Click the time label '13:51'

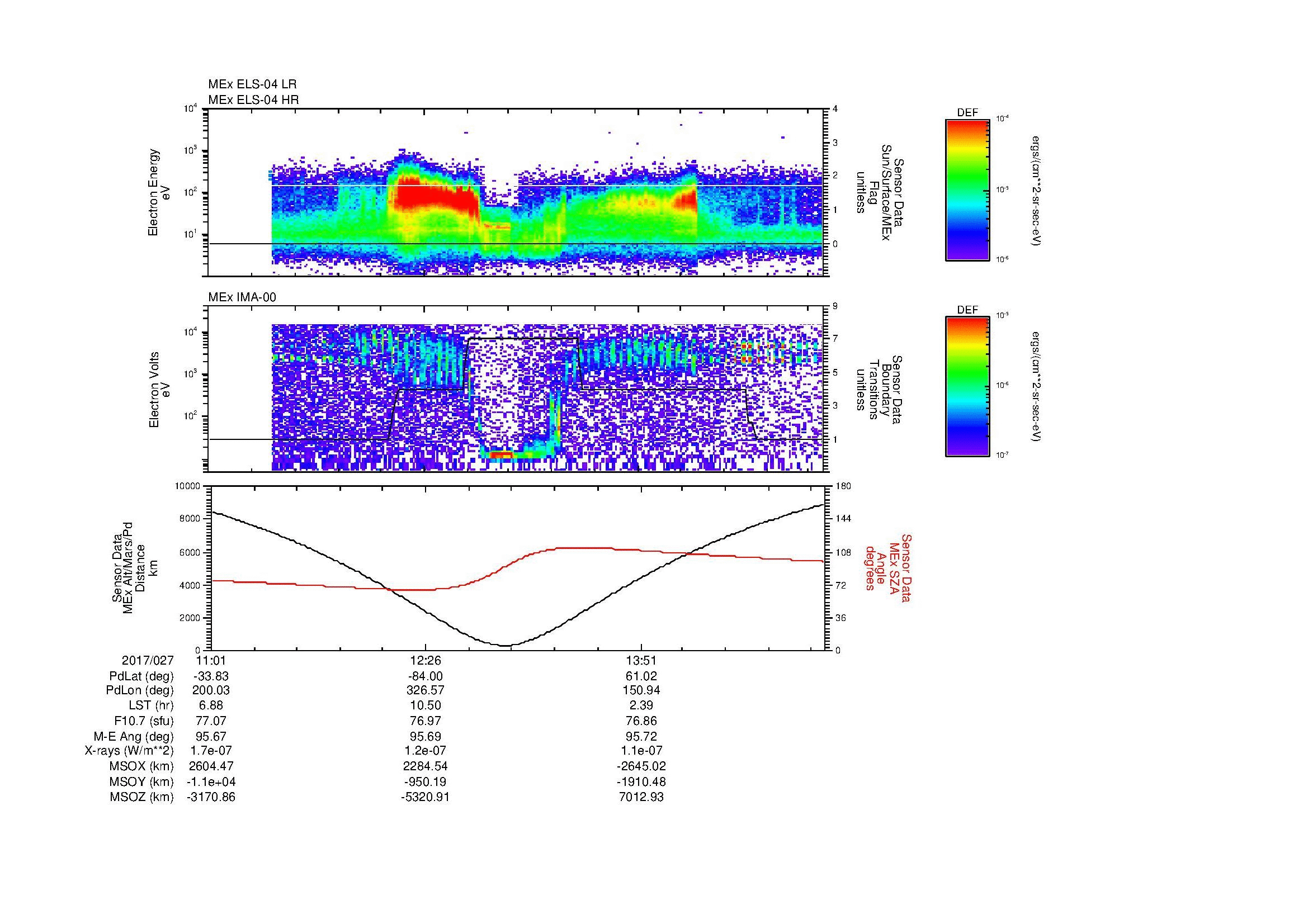coord(641,660)
